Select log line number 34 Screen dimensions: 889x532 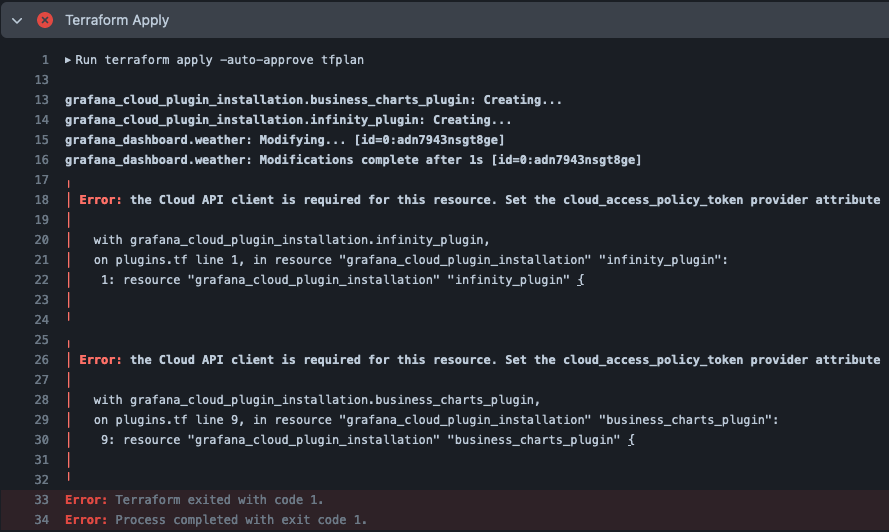(x=42, y=520)
